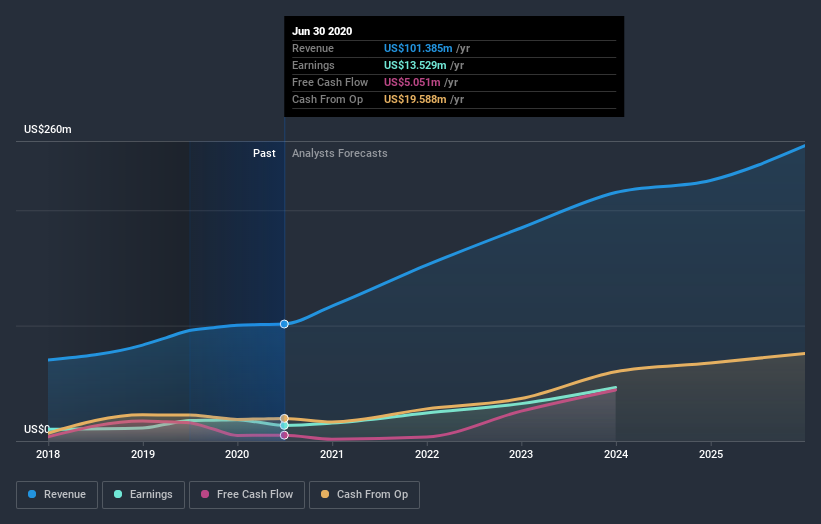Toggle the Revenue legend button
Screen dimensions: 821x524
coord(57,495)
